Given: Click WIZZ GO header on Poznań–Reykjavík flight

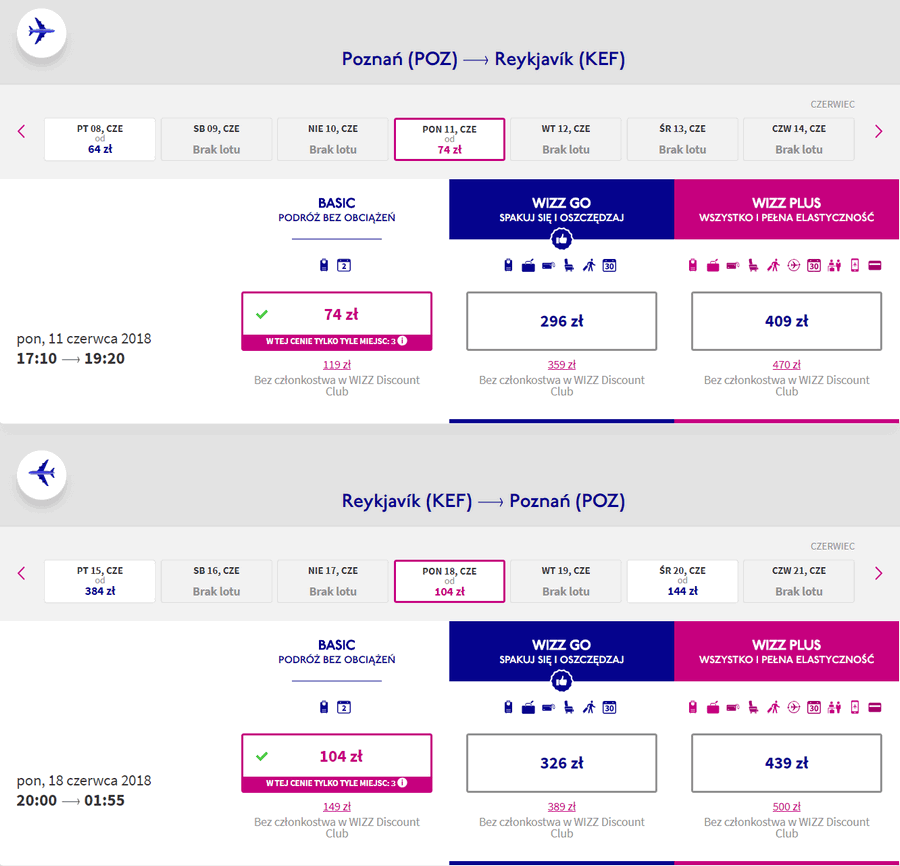Looking at the screenshot, I should [x=561, y=209].
